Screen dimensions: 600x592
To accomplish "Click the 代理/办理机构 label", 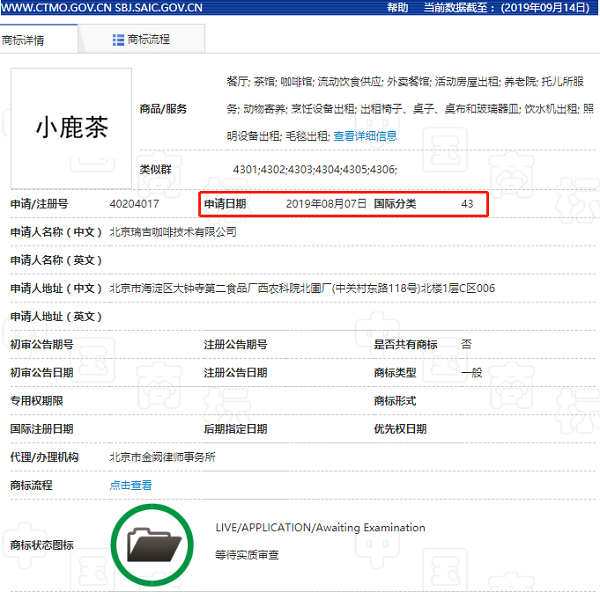I will [x=44, y=457].
